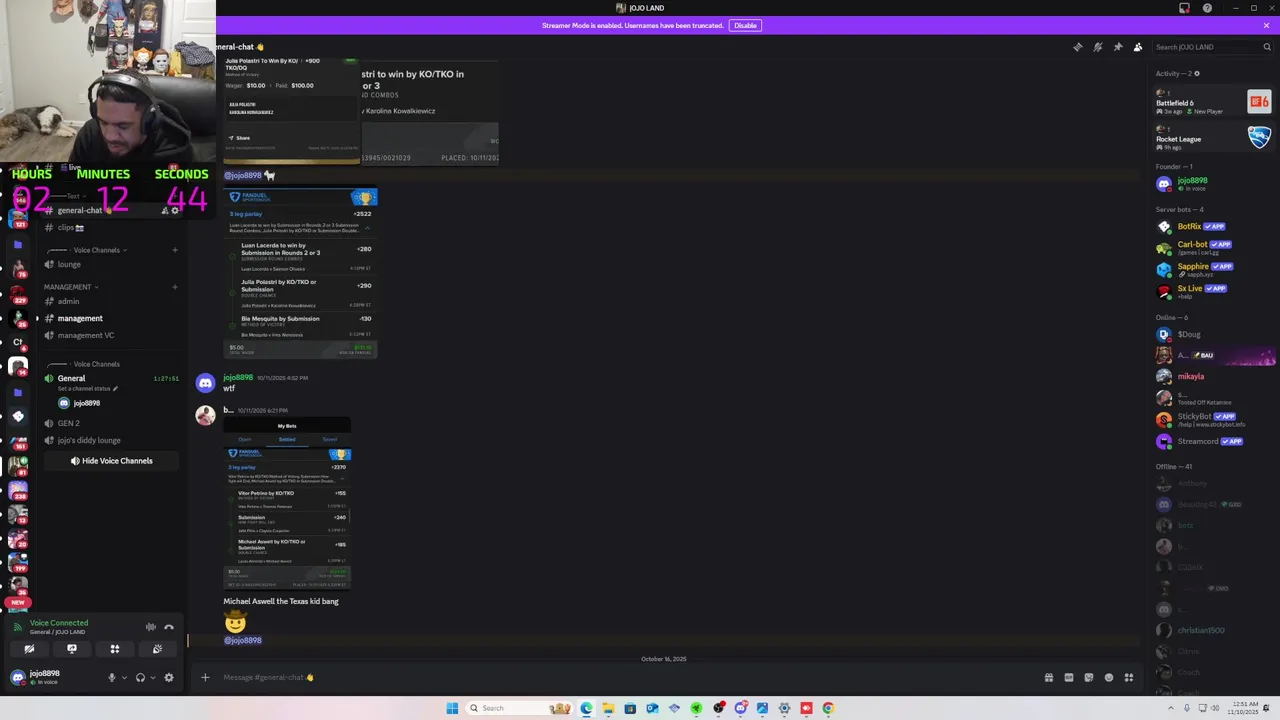Viewport: 1280px width, 720px height.
Task: Add channel to first Voice Channels category
Action: click(175, 250)
